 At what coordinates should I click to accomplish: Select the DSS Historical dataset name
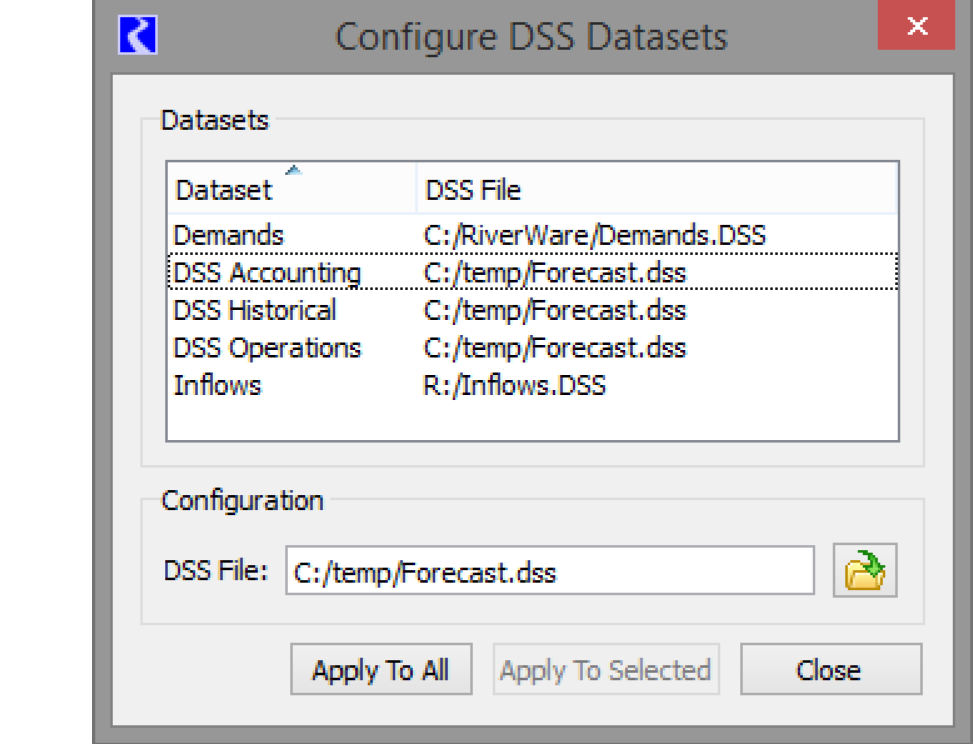(x=255, y=310)
